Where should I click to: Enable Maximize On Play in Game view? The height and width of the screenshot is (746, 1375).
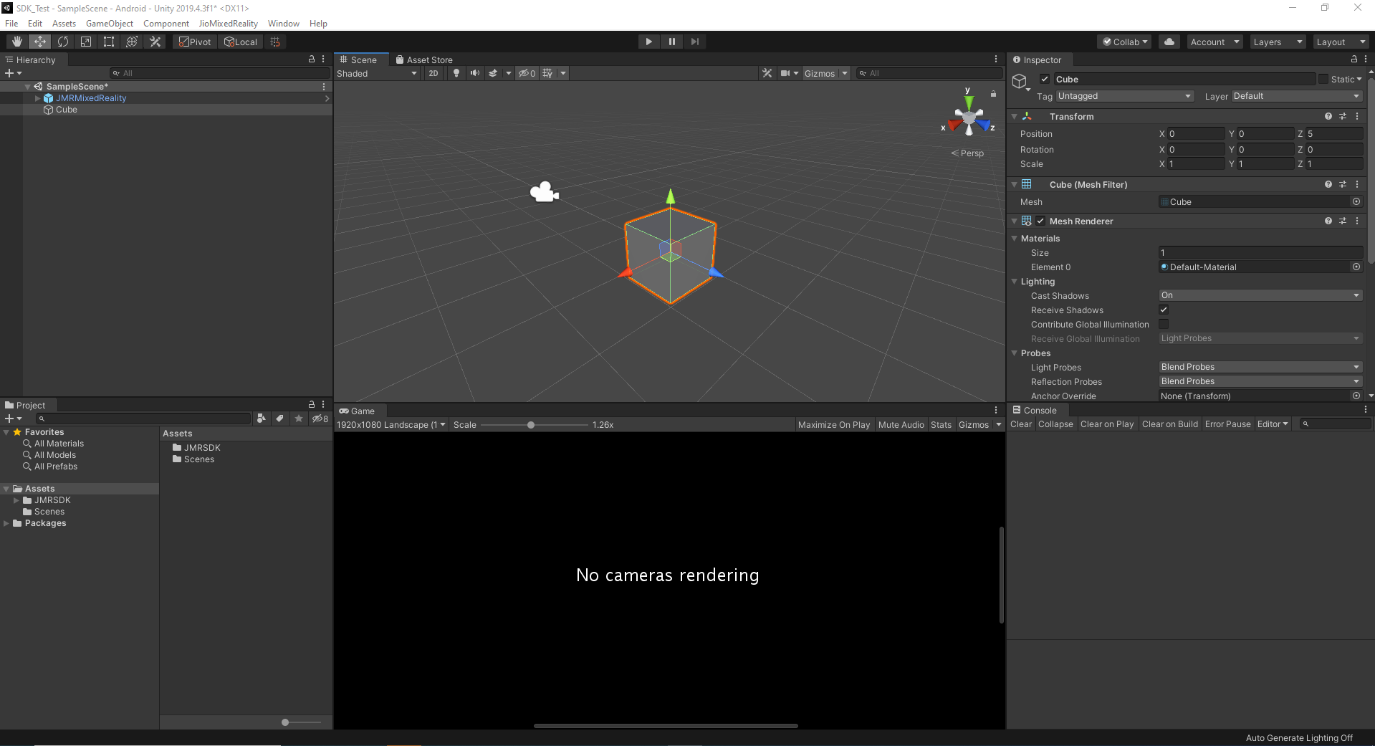(834, 424)
